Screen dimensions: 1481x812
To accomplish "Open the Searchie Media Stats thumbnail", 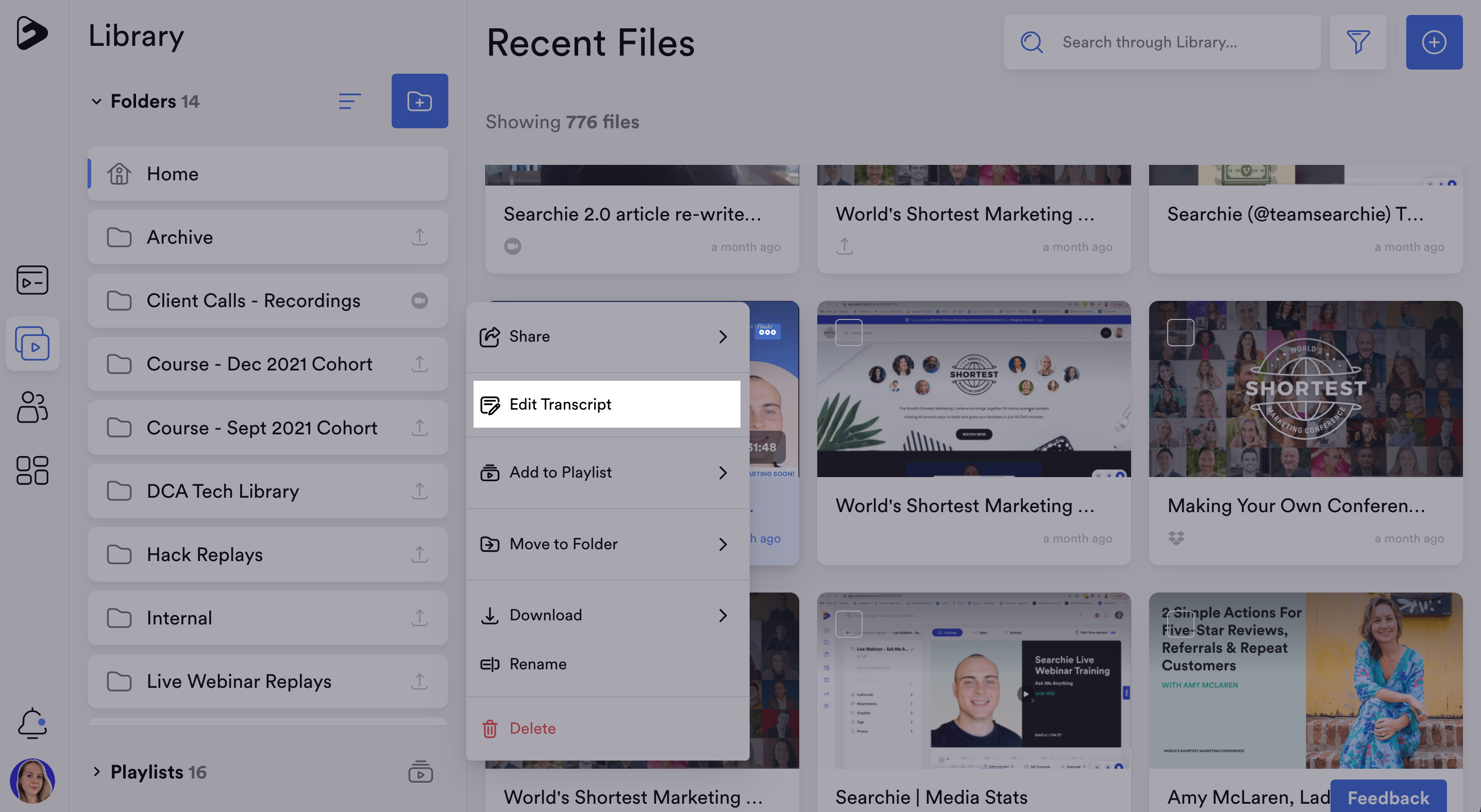I will [974, 681].
